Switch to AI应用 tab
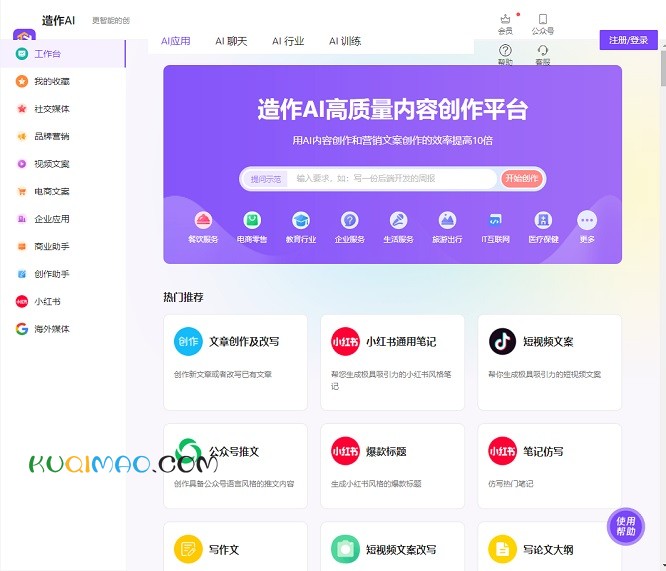The image size is (666, 571). tap(175, 41)
